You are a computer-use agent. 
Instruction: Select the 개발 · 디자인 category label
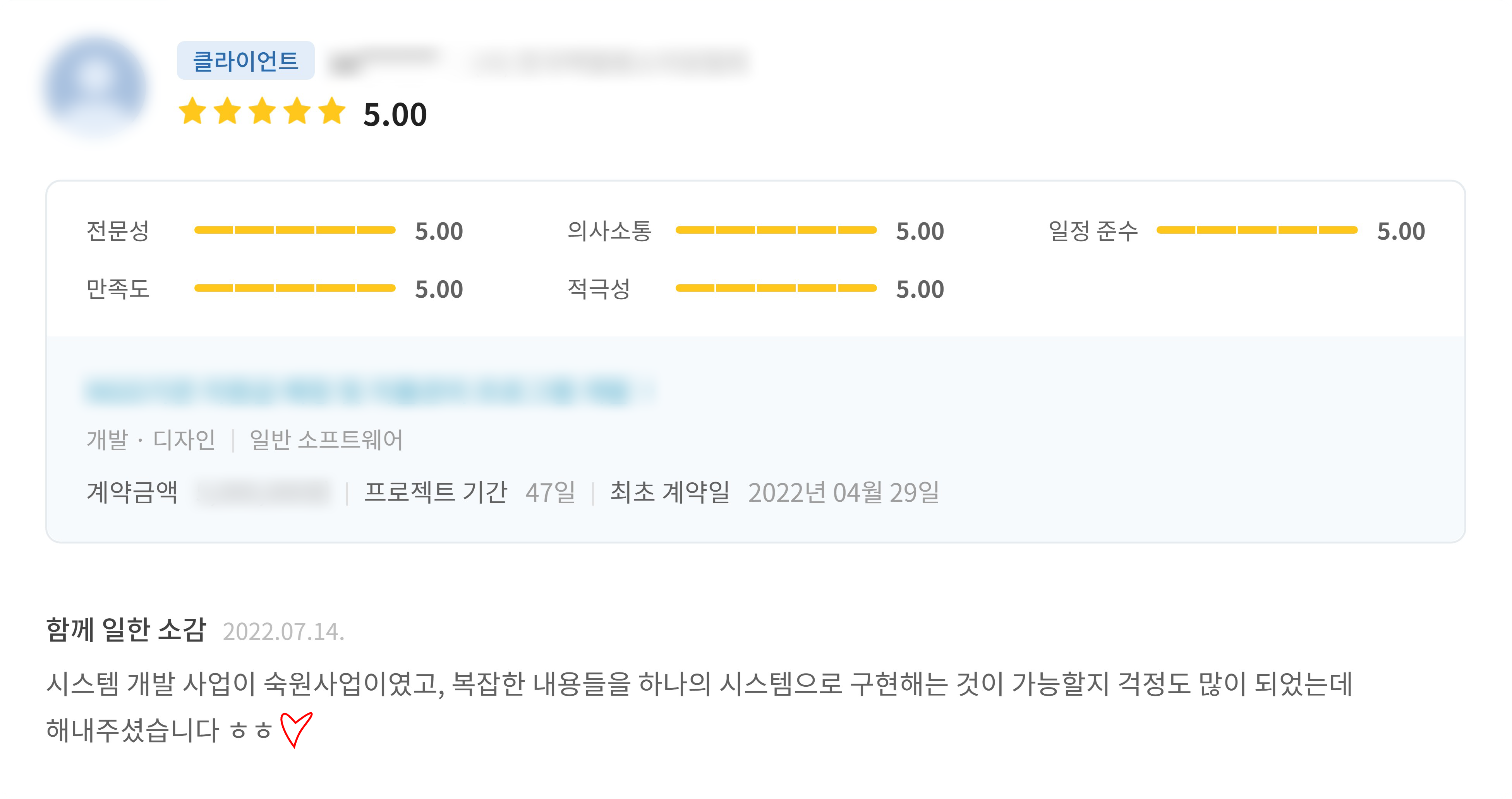pyautogui.click(x=151, y=439)
